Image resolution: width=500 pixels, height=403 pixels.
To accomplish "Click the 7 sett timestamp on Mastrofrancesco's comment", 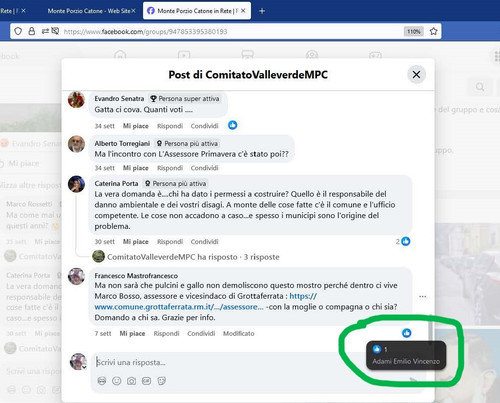I will click(103, 333).
